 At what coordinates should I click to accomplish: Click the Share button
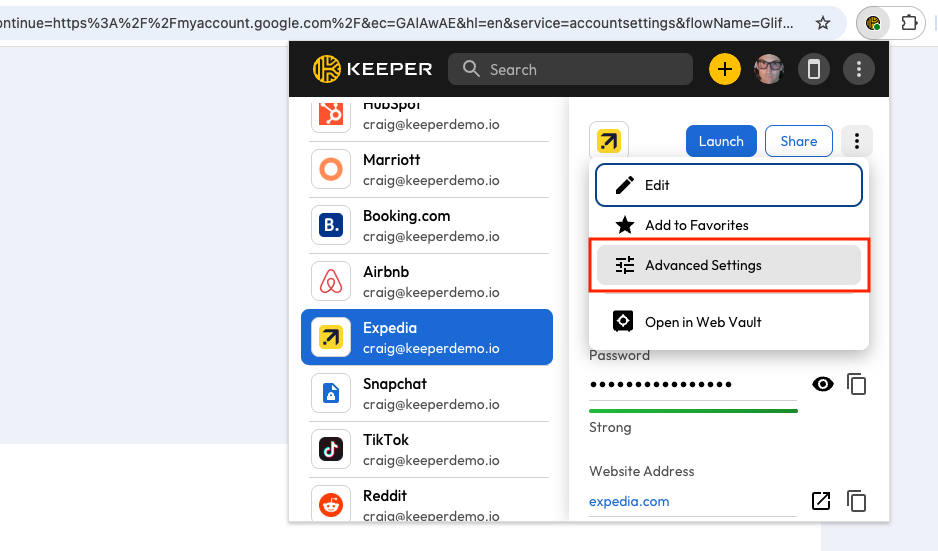[x=798, y=141]
